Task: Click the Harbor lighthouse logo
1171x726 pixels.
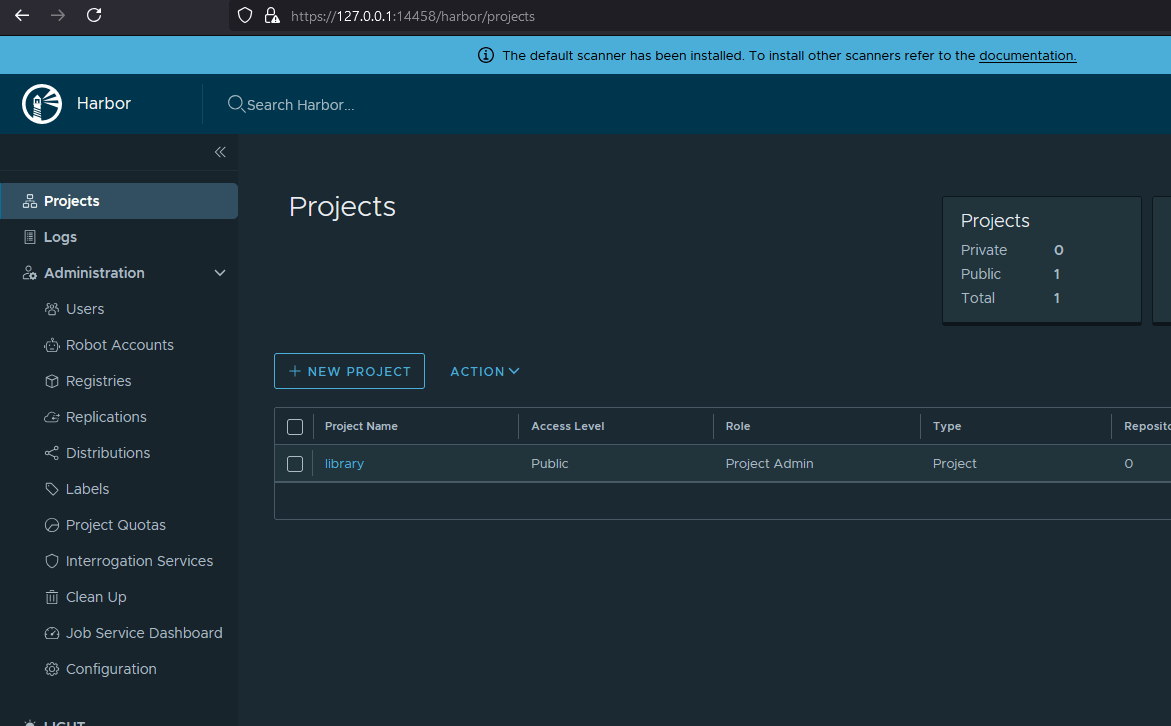Action: coord(42,104)
